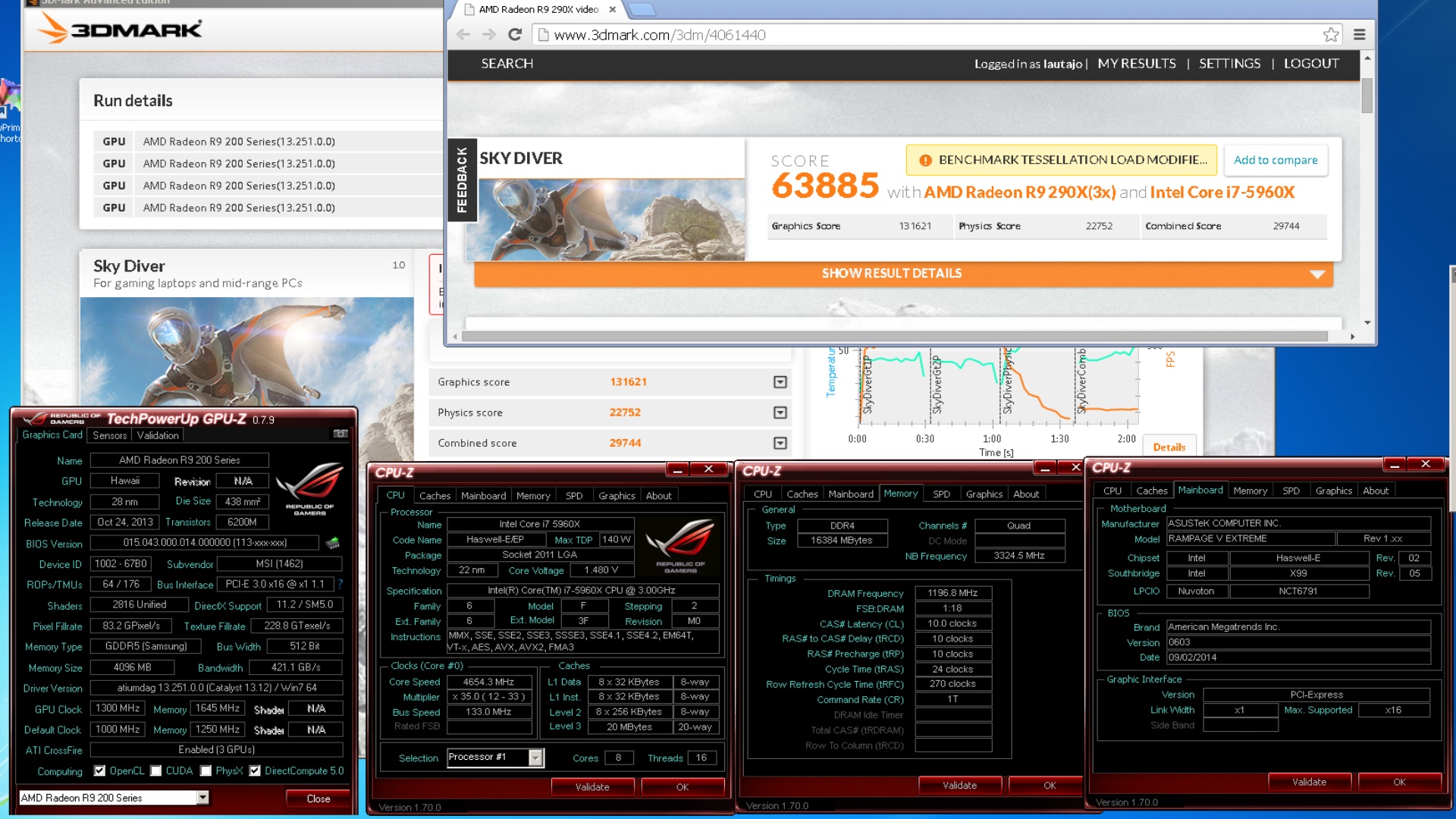The height and width of the screenshot is (819, 1456).
Task: Reload the 3dmark.com page
Action: (515, 35)
